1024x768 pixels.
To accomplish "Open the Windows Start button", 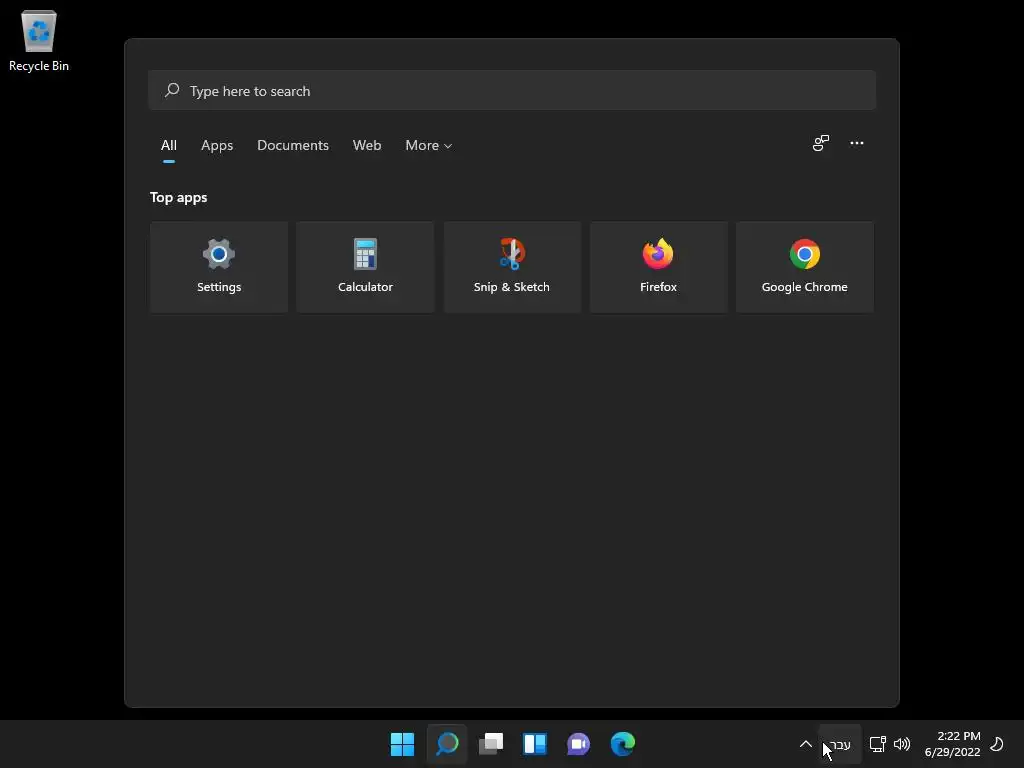I will (402, 744).
